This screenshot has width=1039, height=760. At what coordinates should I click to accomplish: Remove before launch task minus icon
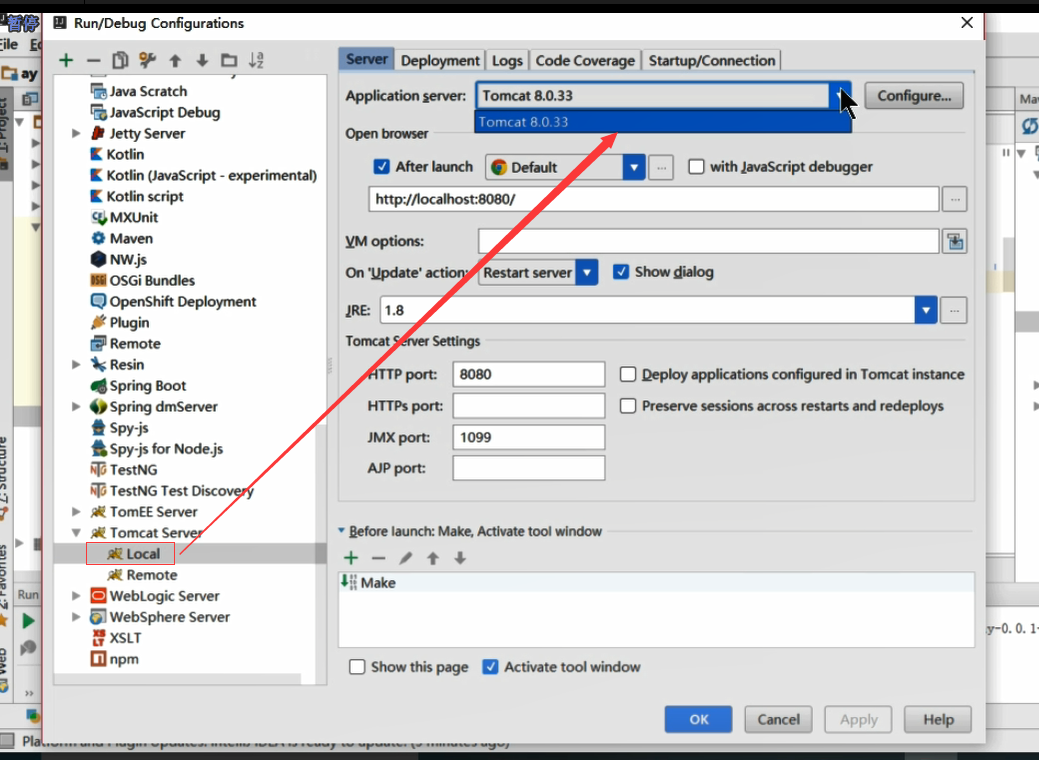click(x=378, y=558)
